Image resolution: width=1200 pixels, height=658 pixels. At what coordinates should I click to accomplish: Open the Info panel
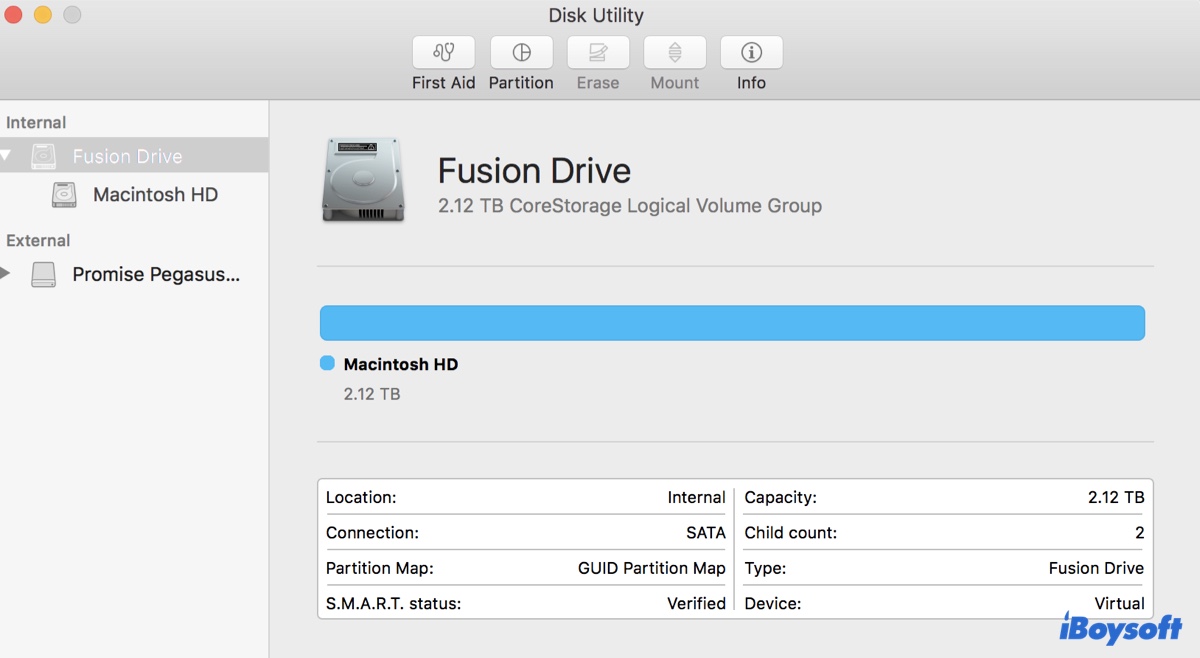751,62
